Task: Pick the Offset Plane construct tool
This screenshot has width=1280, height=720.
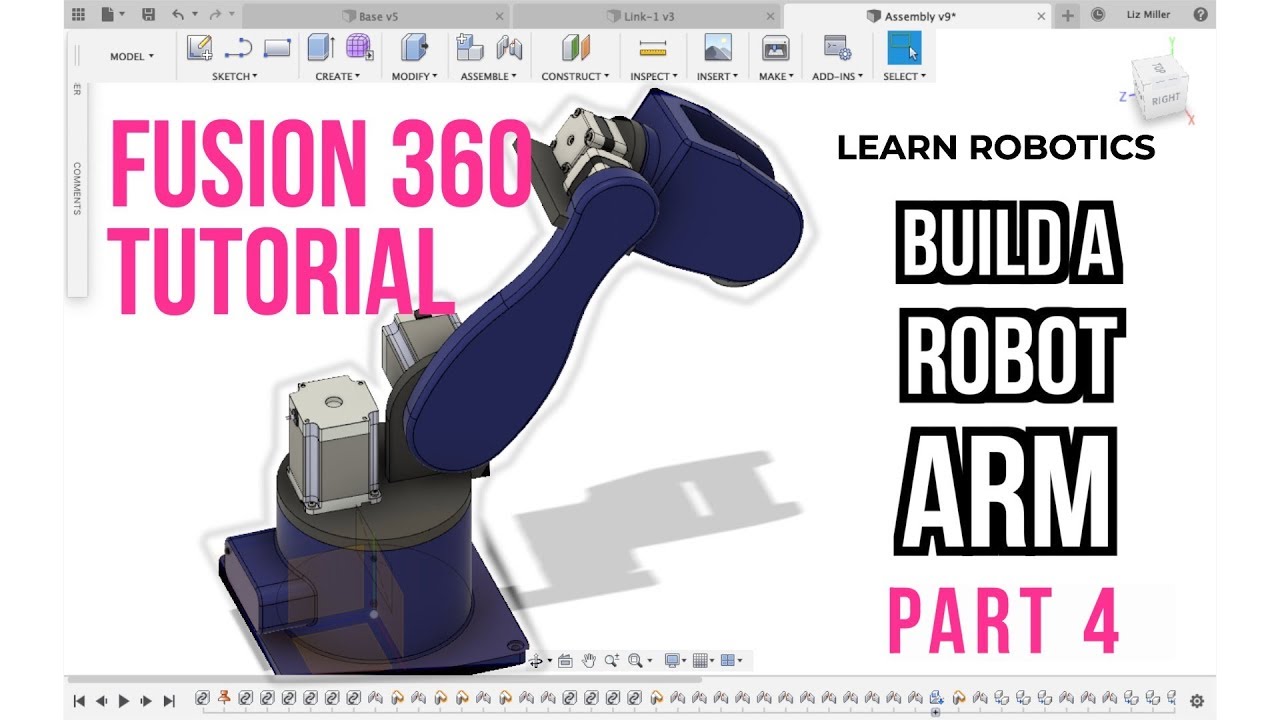Action: tap(575, 48)
